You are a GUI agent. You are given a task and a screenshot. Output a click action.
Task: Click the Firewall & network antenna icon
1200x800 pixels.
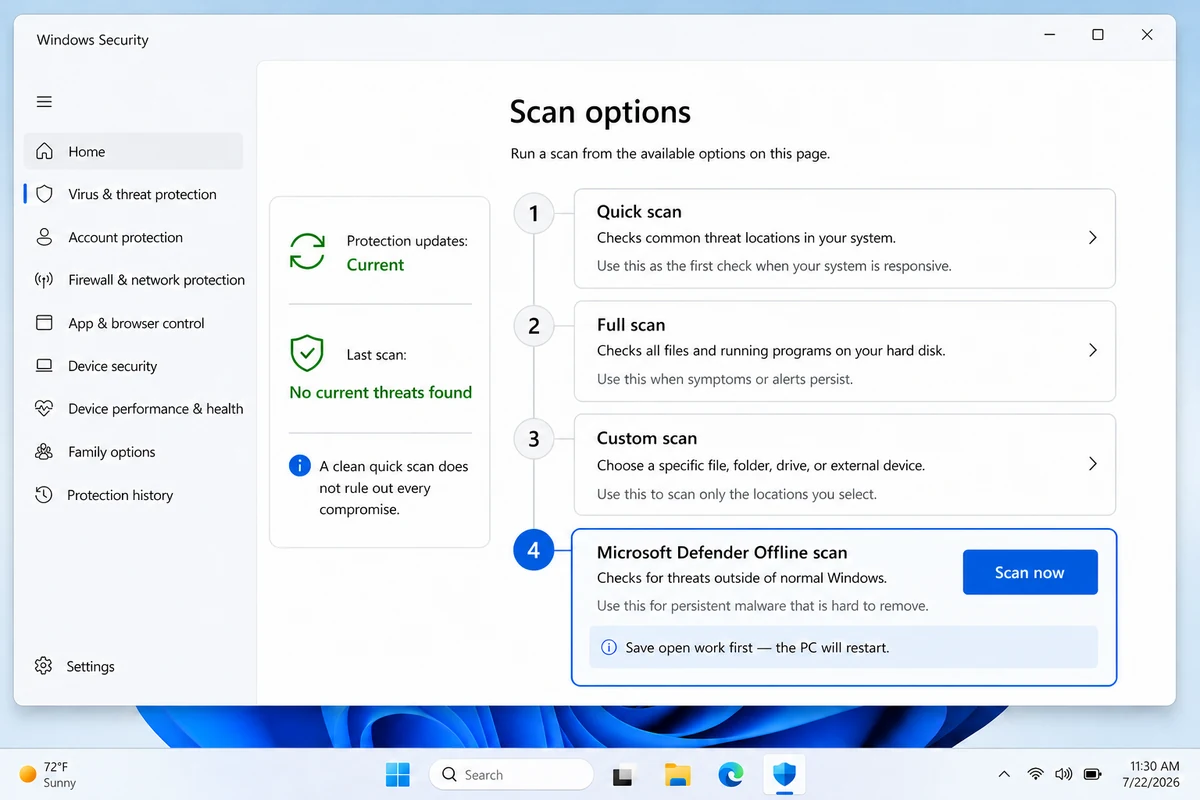(44, 280)
